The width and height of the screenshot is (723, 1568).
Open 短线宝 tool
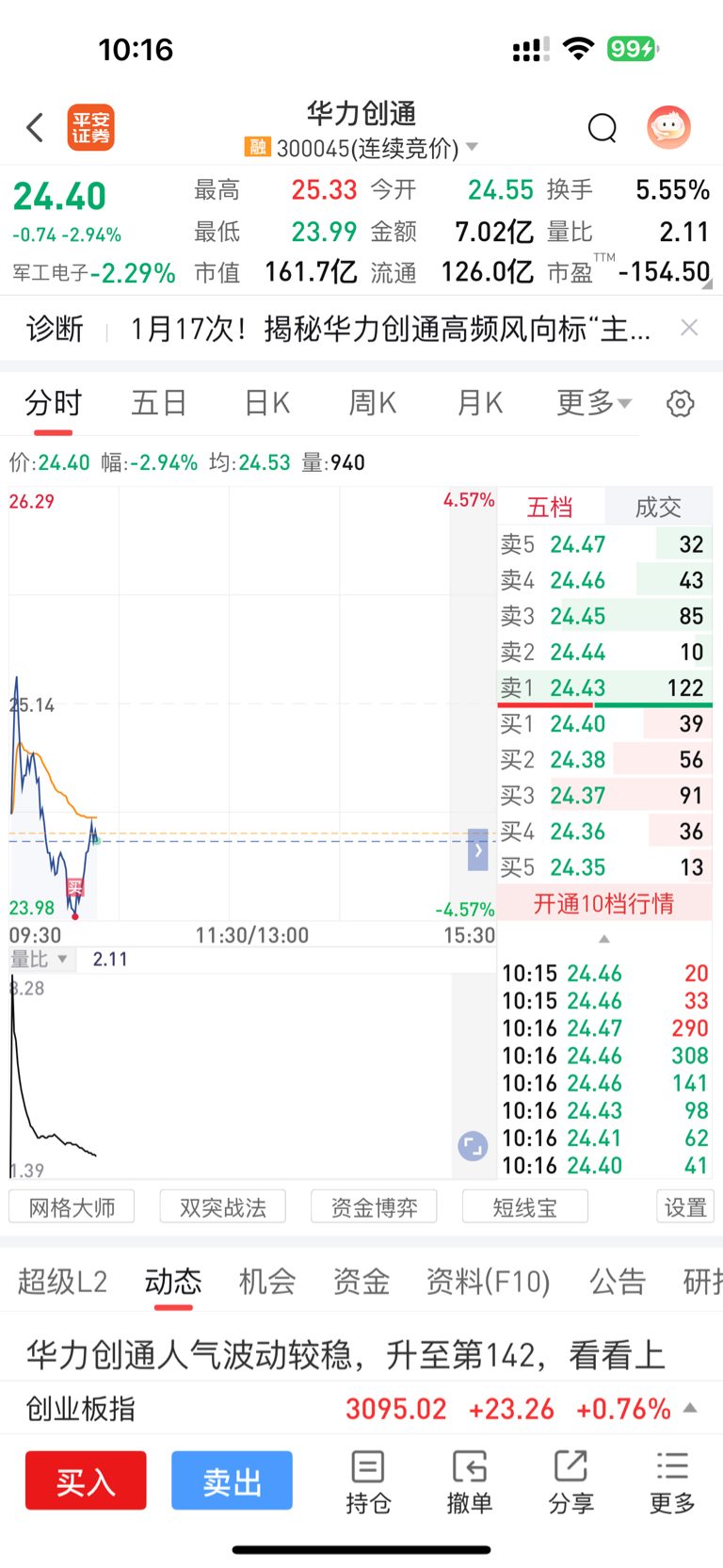525,1207
